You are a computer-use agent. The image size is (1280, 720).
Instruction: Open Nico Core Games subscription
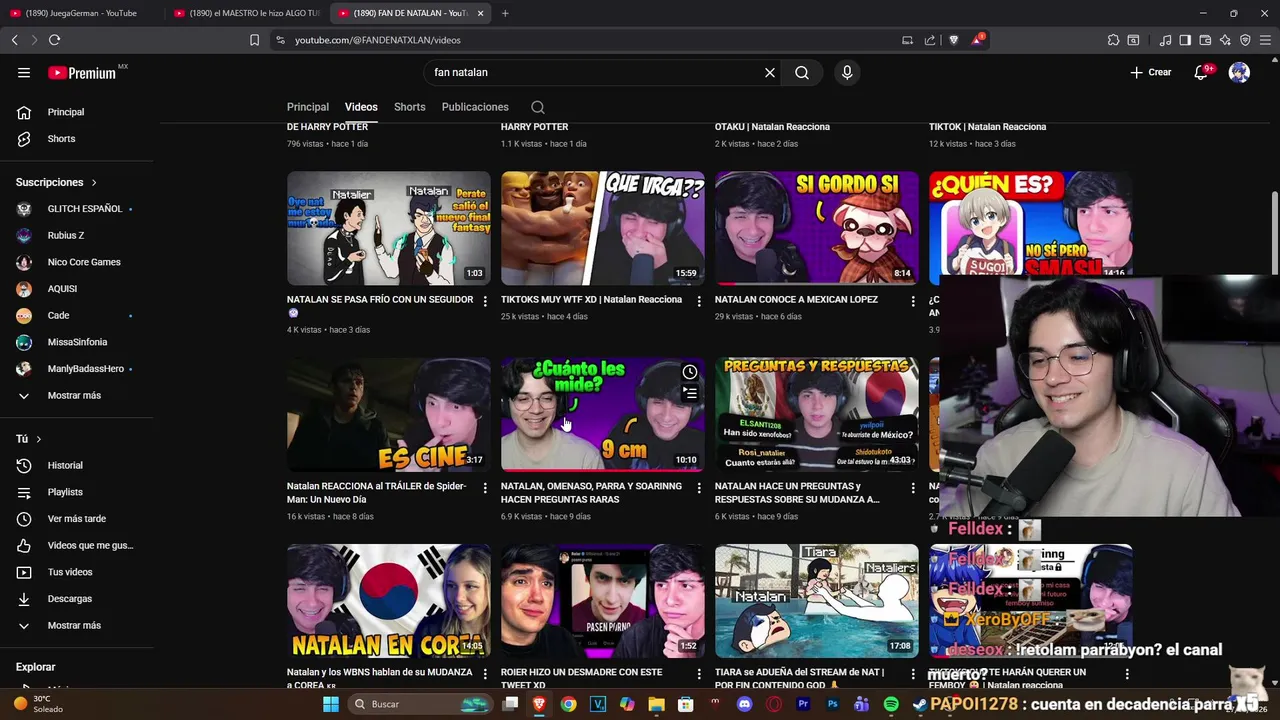(x=76, y=262)
